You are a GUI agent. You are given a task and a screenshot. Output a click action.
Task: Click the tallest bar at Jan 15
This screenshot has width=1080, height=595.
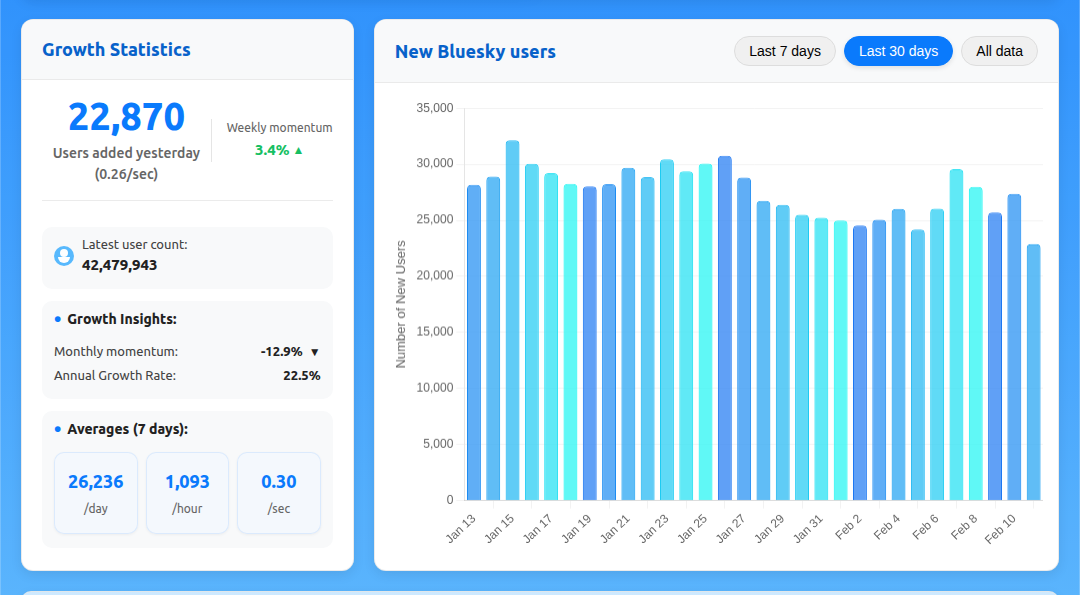pos(512,320)
